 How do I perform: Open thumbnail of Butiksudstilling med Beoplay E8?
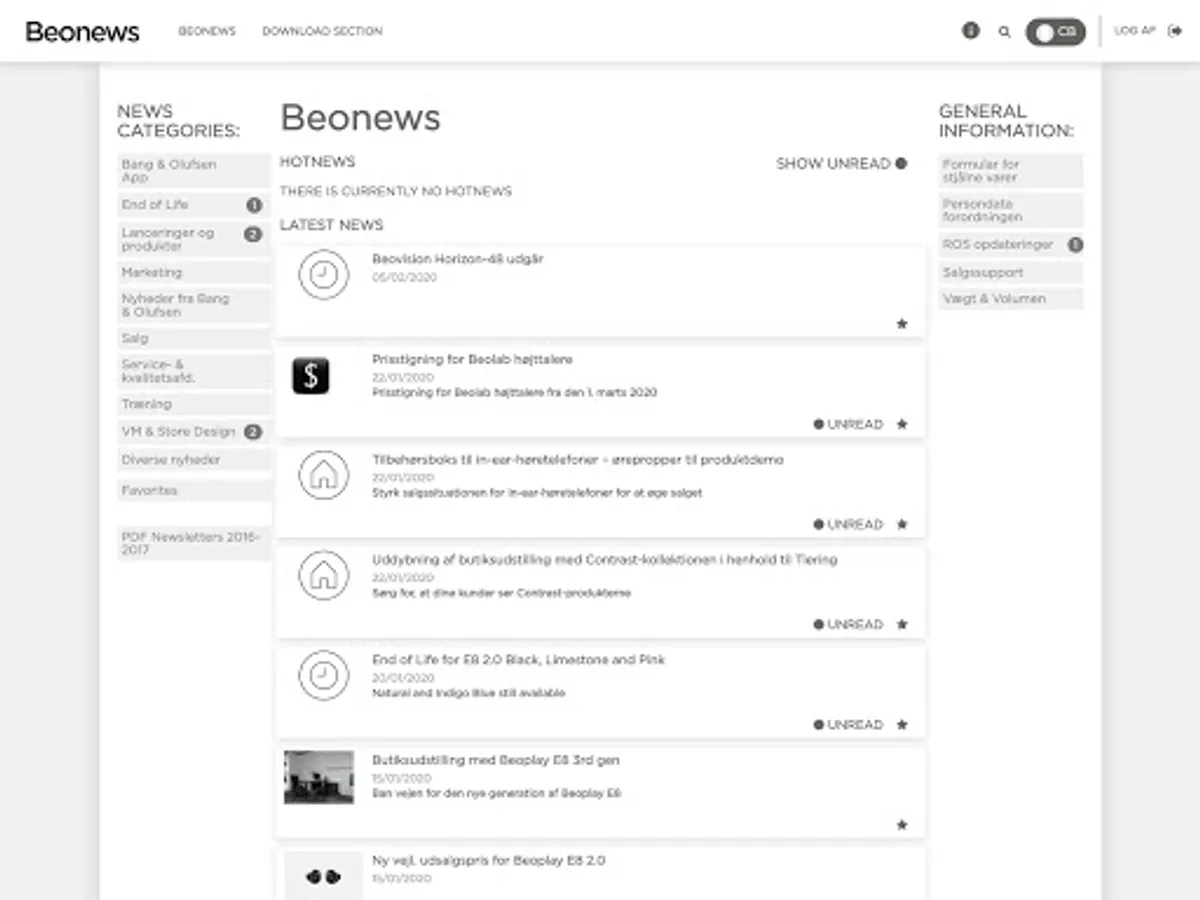click(319, 777)
